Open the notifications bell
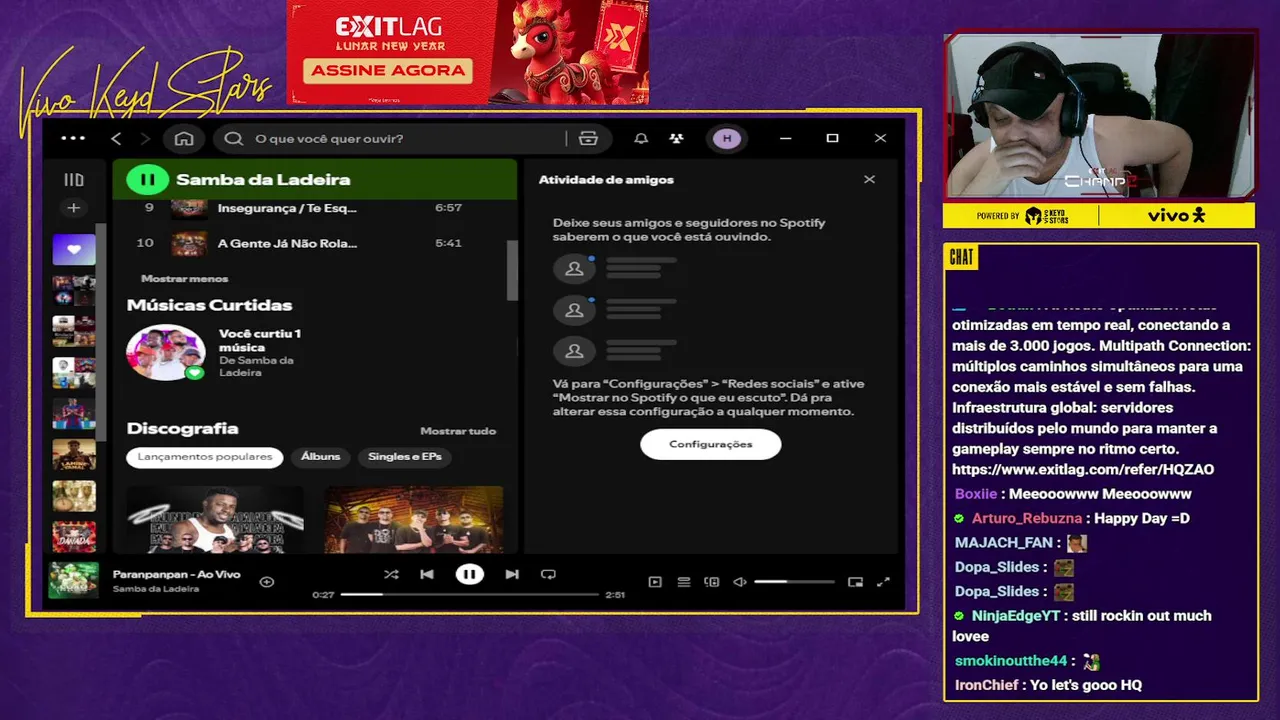The height and width of the screenshot is (720, 1280). (x=641, y=138)
